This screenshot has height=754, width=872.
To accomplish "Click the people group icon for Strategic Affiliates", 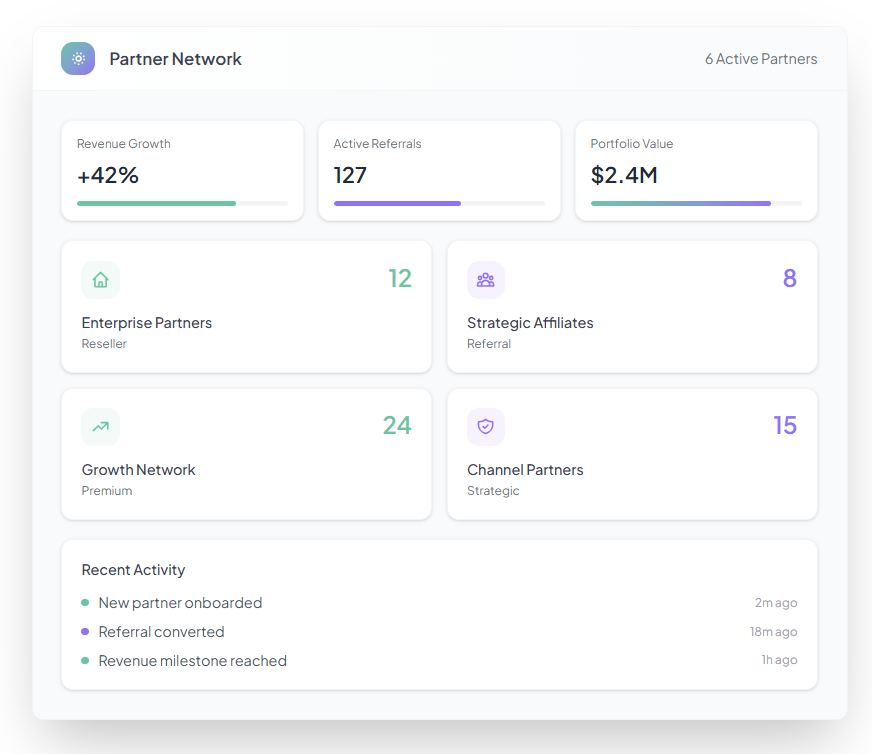I will [x=485, y=280].
